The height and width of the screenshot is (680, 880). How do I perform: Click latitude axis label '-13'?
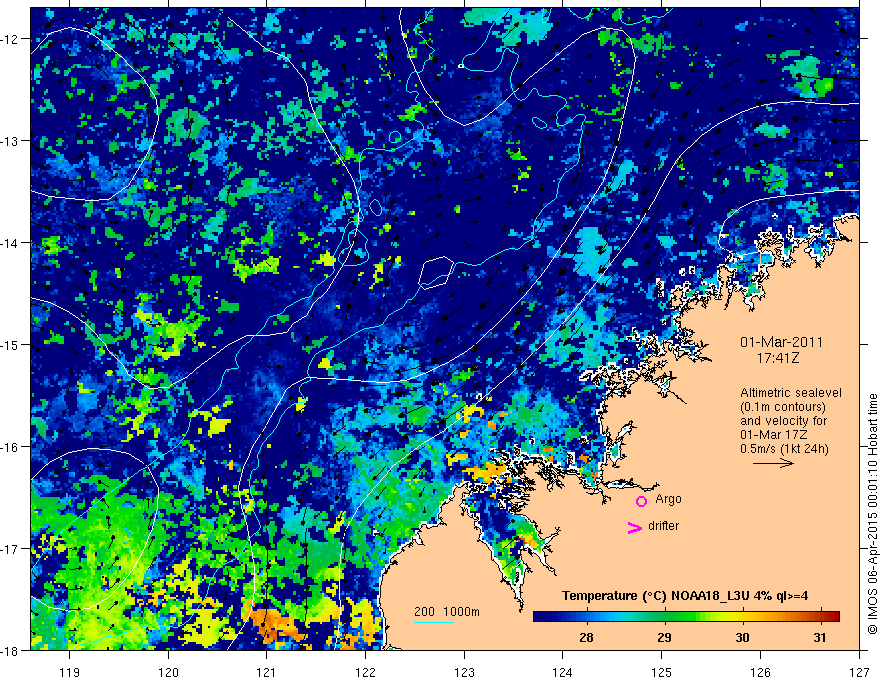pyautogui.click(x=11, y=141)
